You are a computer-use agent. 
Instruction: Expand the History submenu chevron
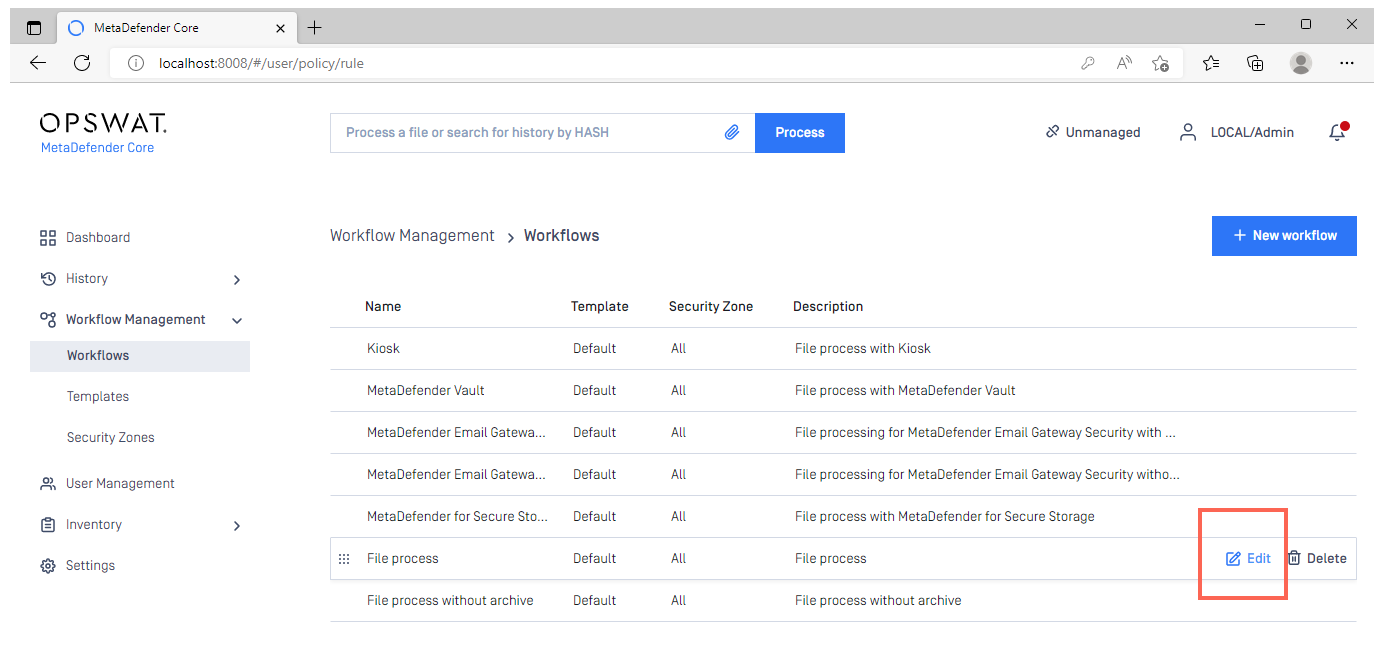point(237,280)
